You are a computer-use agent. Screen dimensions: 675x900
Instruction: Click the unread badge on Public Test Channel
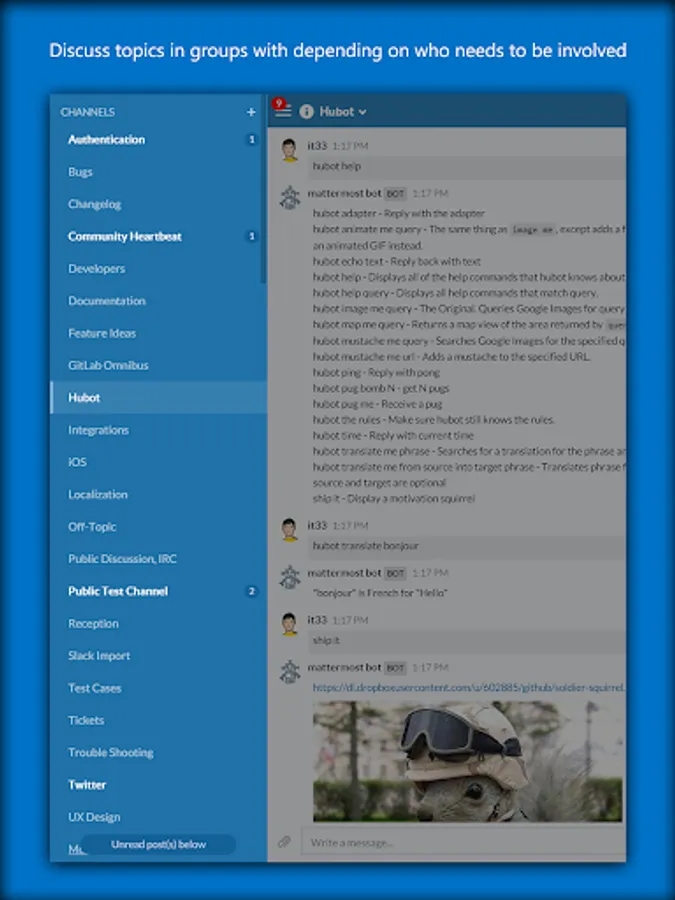(x=251, y=591)
